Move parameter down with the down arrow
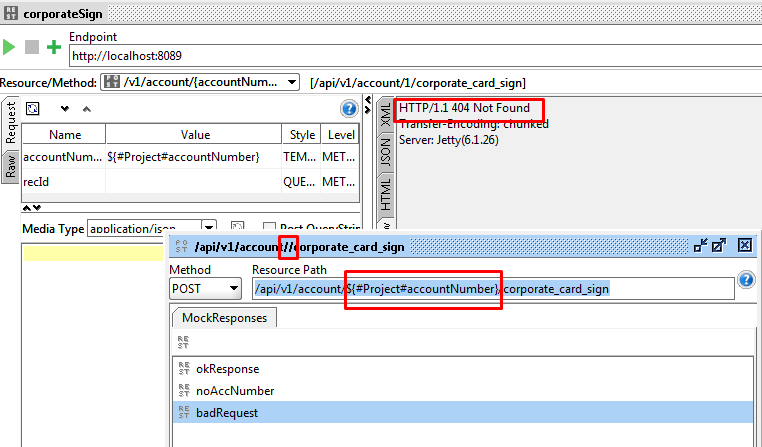Screen dimensions: 762x447 click(65, 109)
